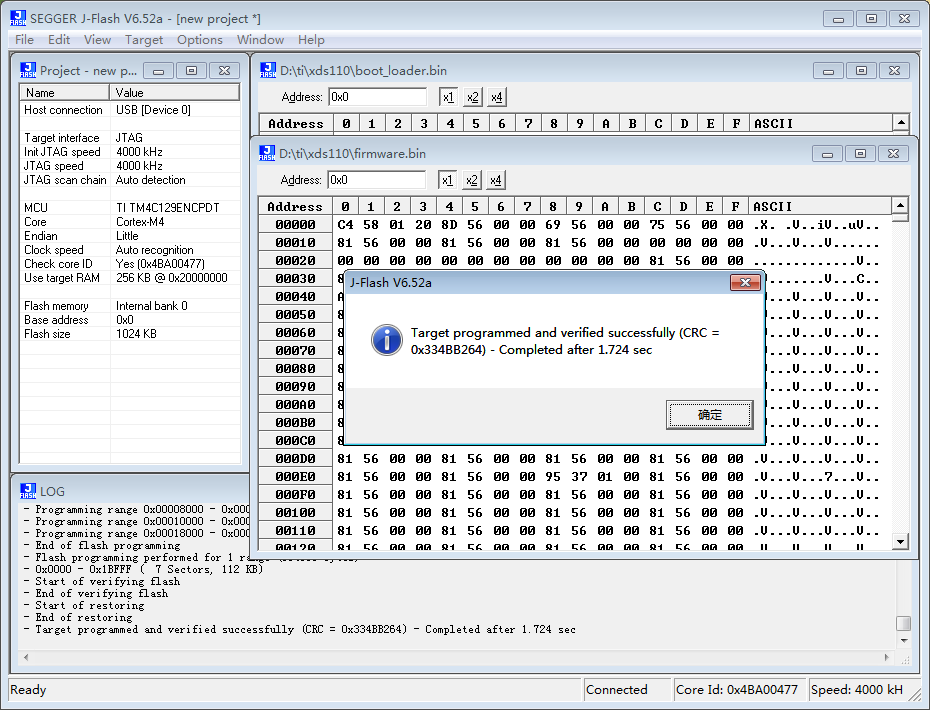Image resolution: width=930 pixels, height=710 pixels.
Task: Click Core Id status bar entry
Action: tap(740, 690)
